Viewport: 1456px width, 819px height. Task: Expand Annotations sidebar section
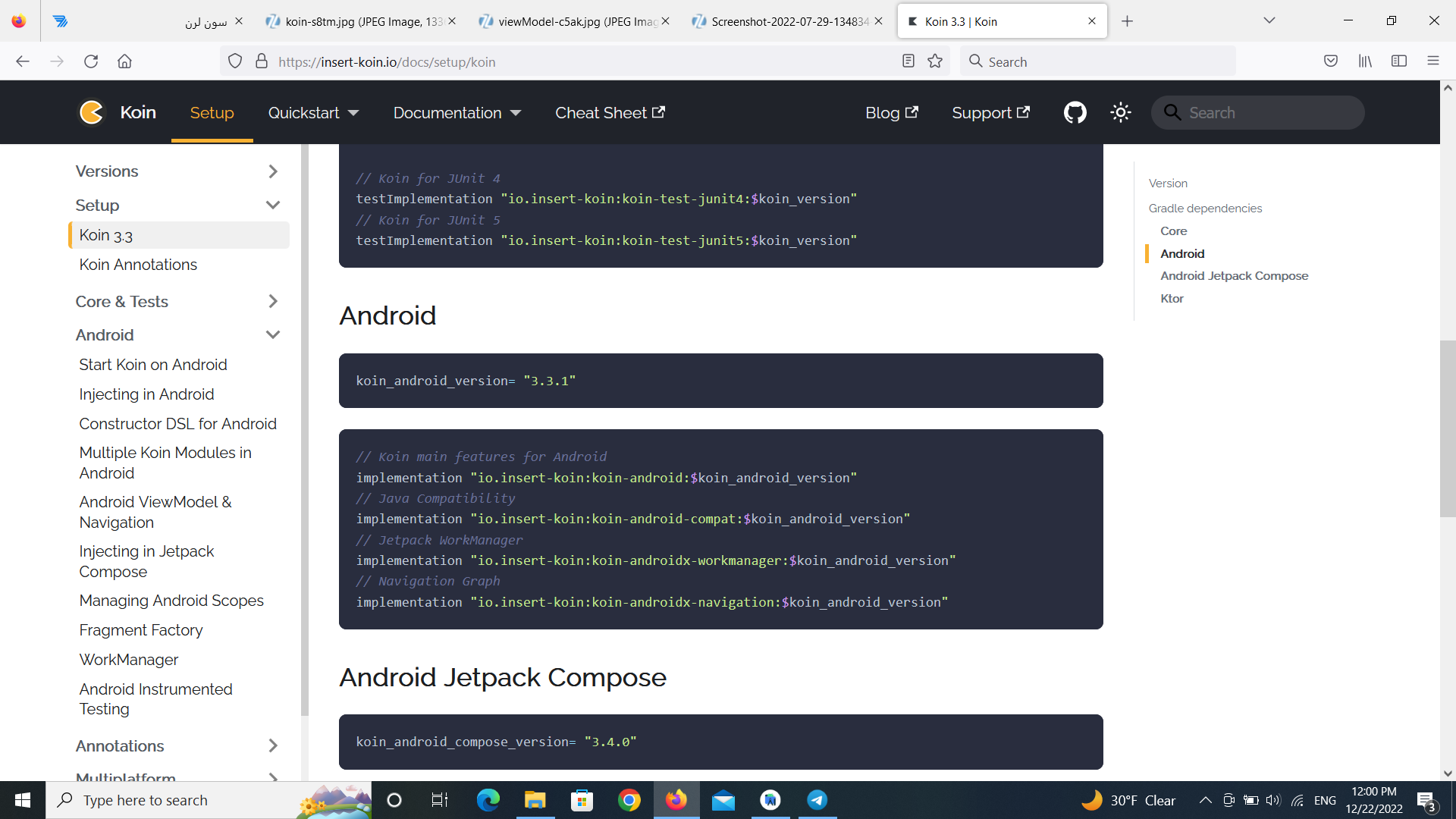tap(273, 745)
